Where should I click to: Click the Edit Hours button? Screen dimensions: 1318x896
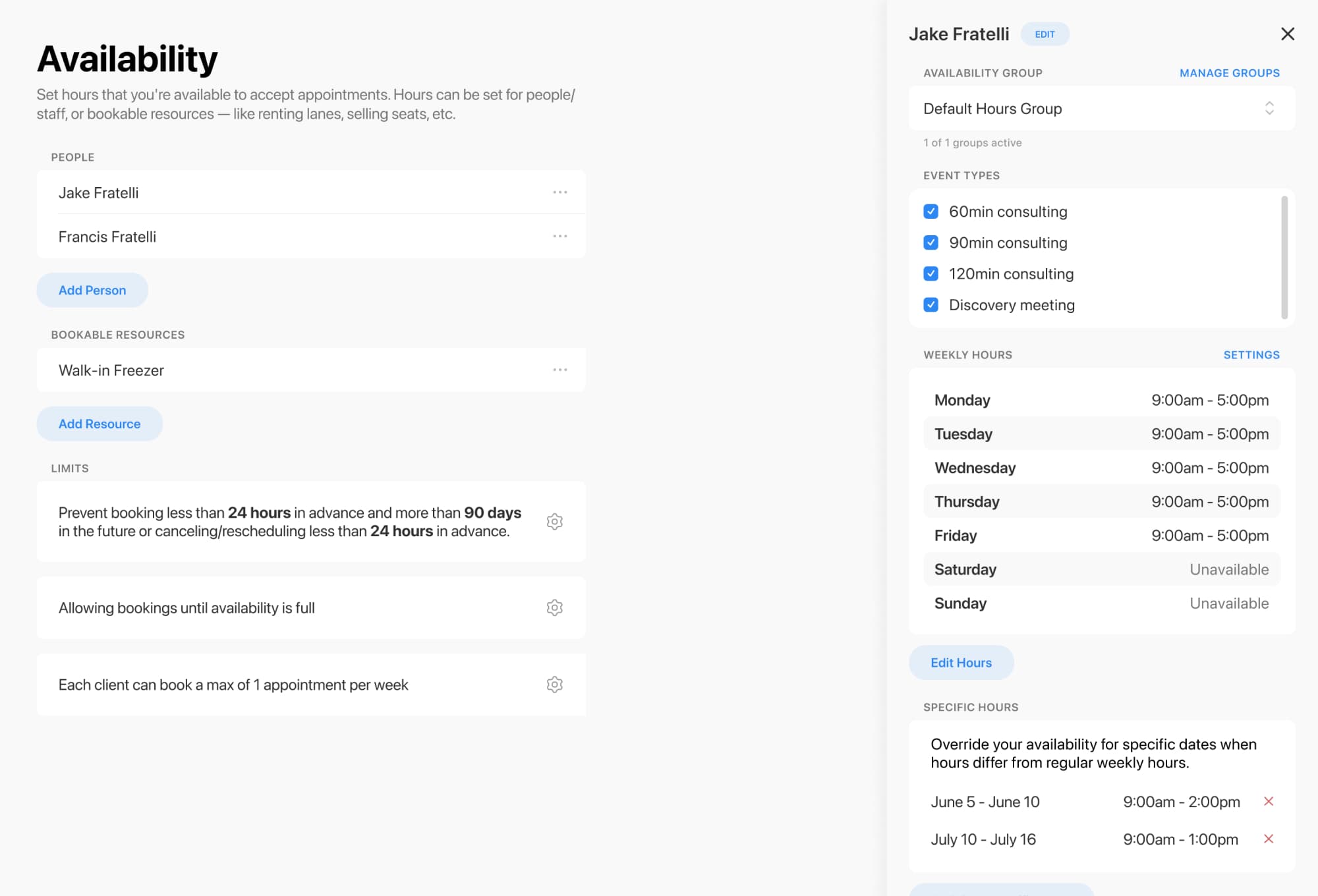tap(961, 663)
